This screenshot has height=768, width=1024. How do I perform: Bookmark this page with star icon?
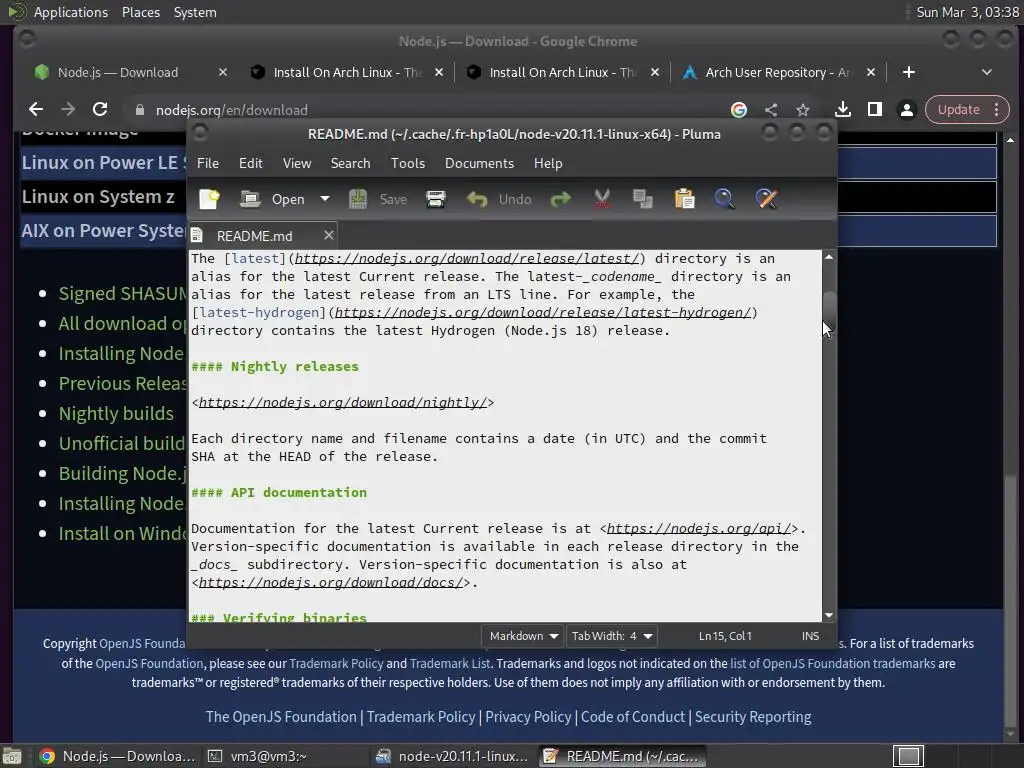click(x=803, y=110)
